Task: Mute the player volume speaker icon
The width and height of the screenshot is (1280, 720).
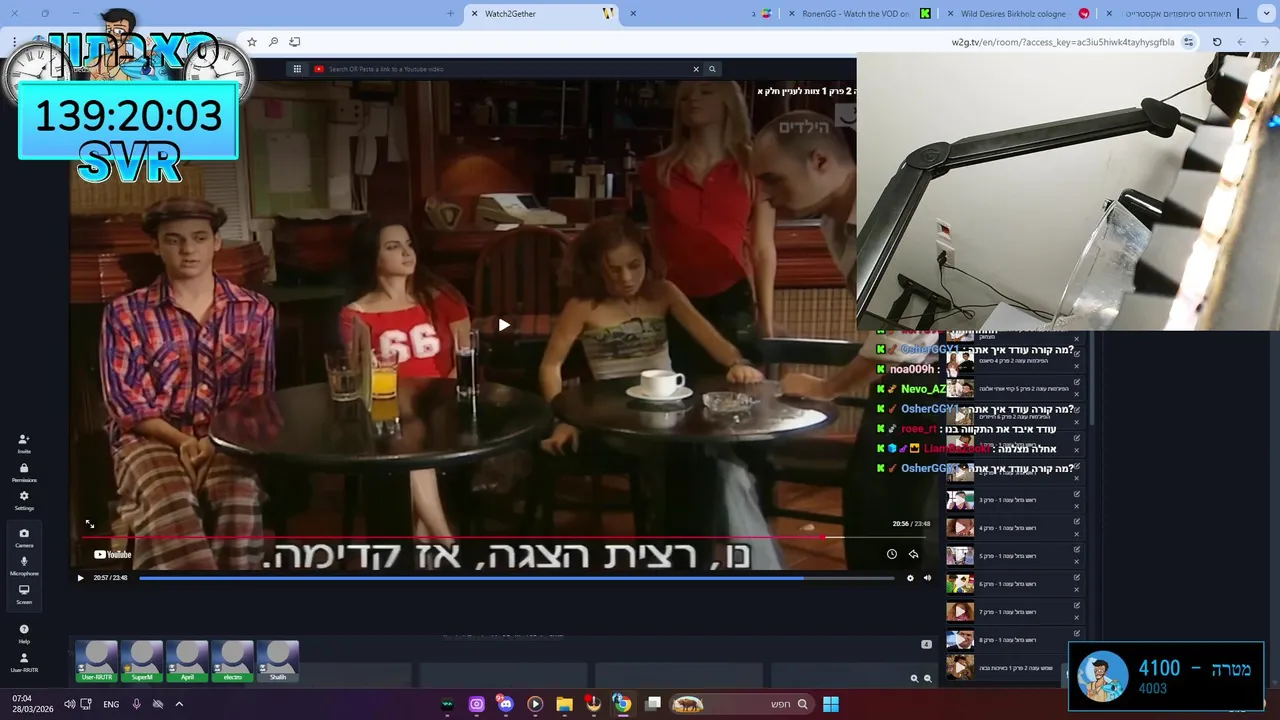Action: pyautogui.click(x=927, y=578)
